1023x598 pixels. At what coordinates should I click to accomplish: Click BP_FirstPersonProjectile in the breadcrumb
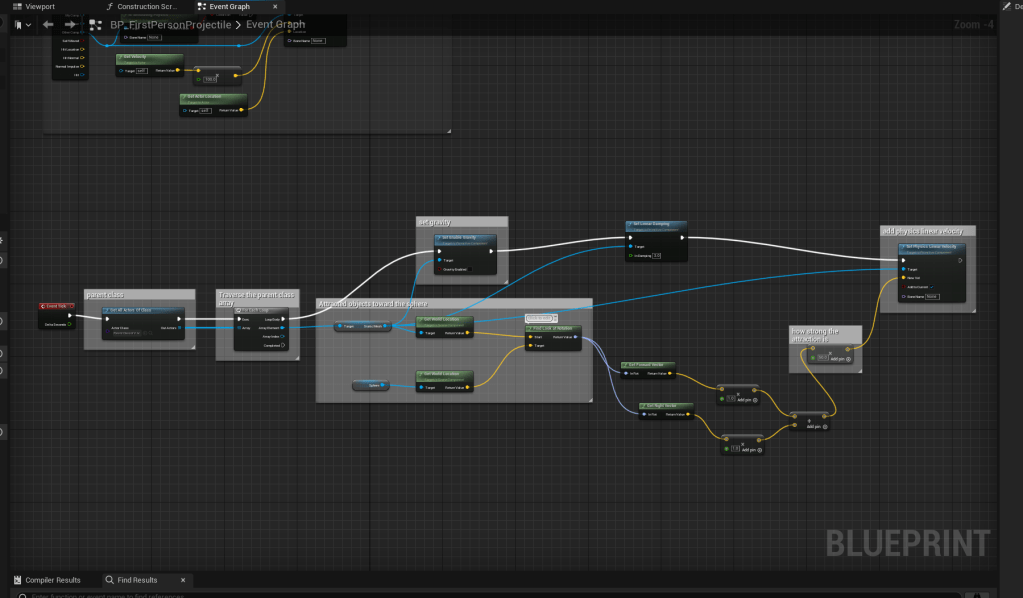click(x=170, y=24)
